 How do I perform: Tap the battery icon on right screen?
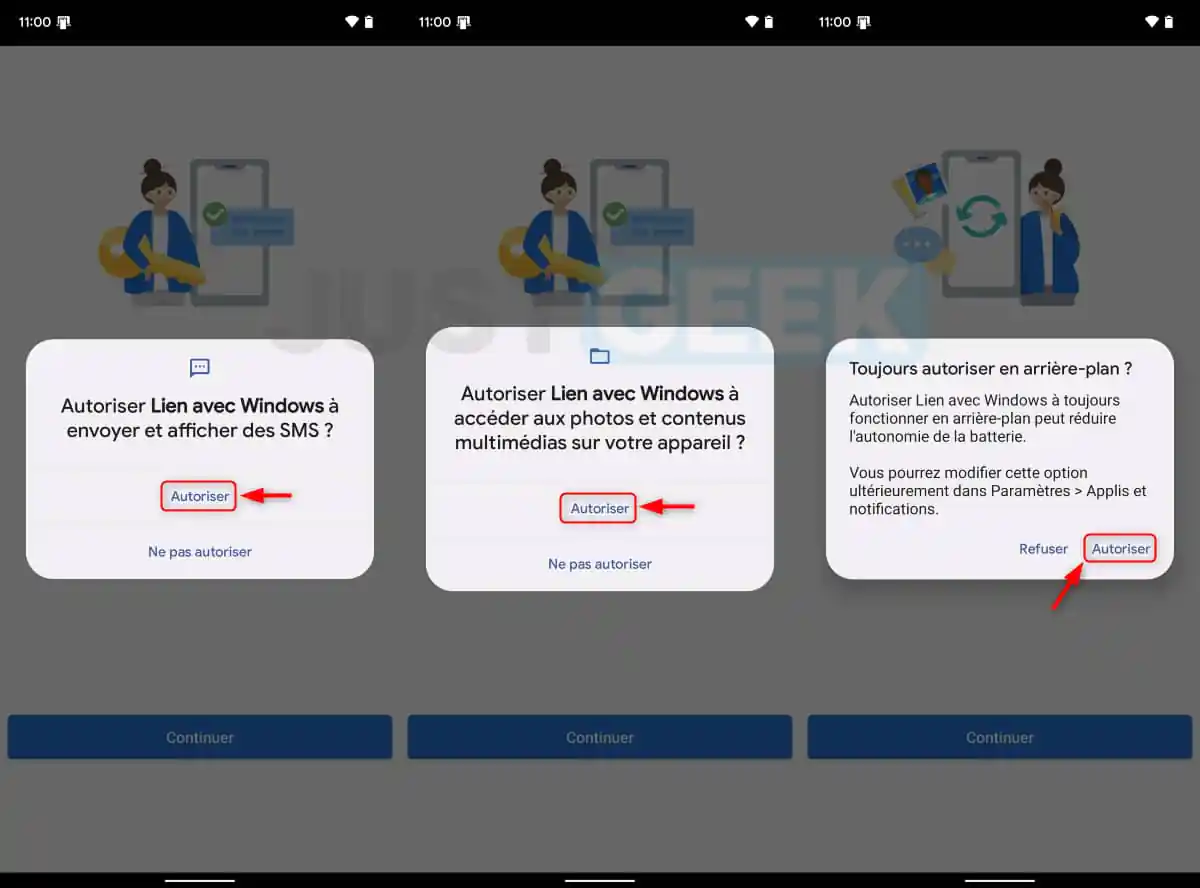(x=1169, y=22)
